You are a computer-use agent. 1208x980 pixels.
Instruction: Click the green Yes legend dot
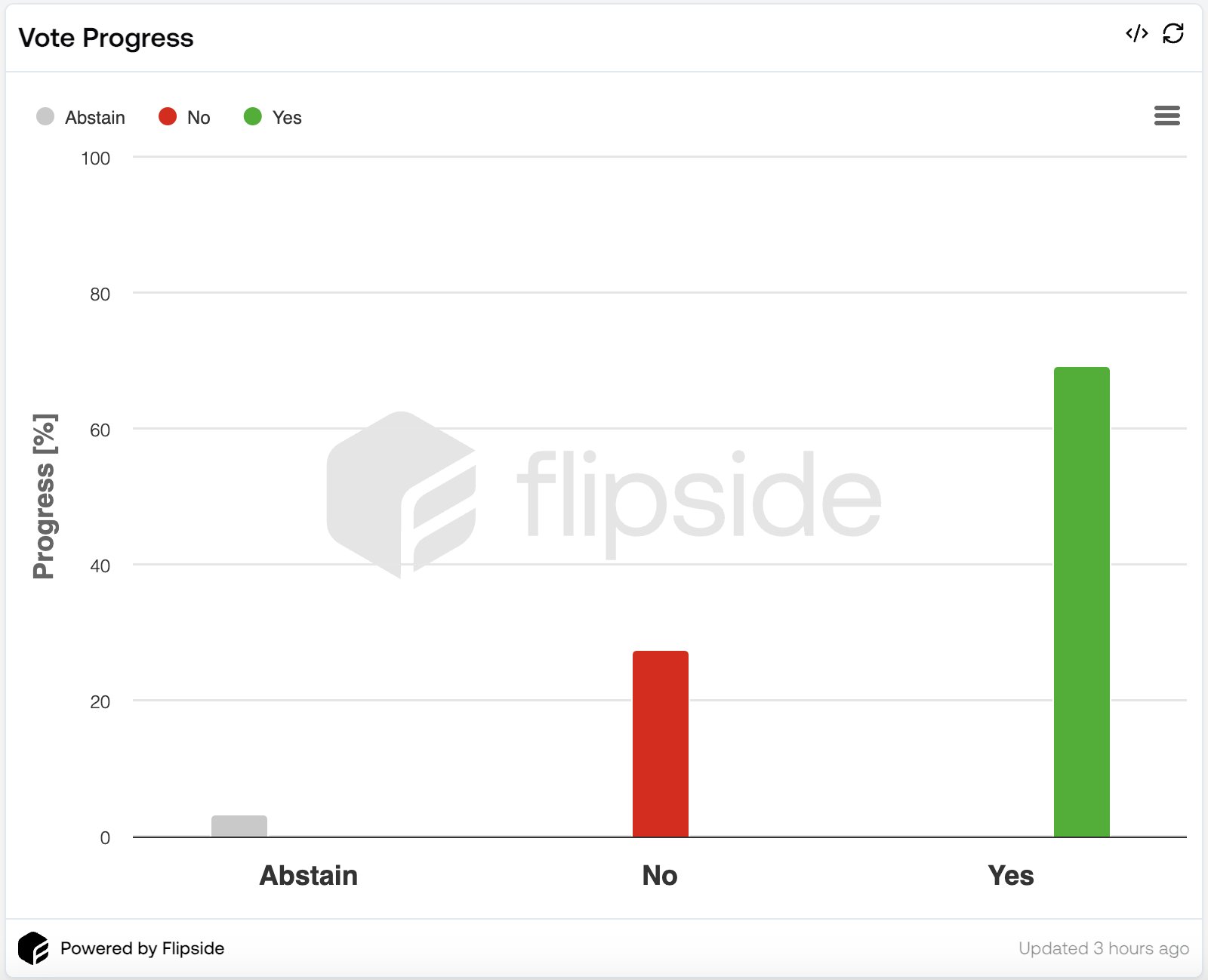click(253, 116)
